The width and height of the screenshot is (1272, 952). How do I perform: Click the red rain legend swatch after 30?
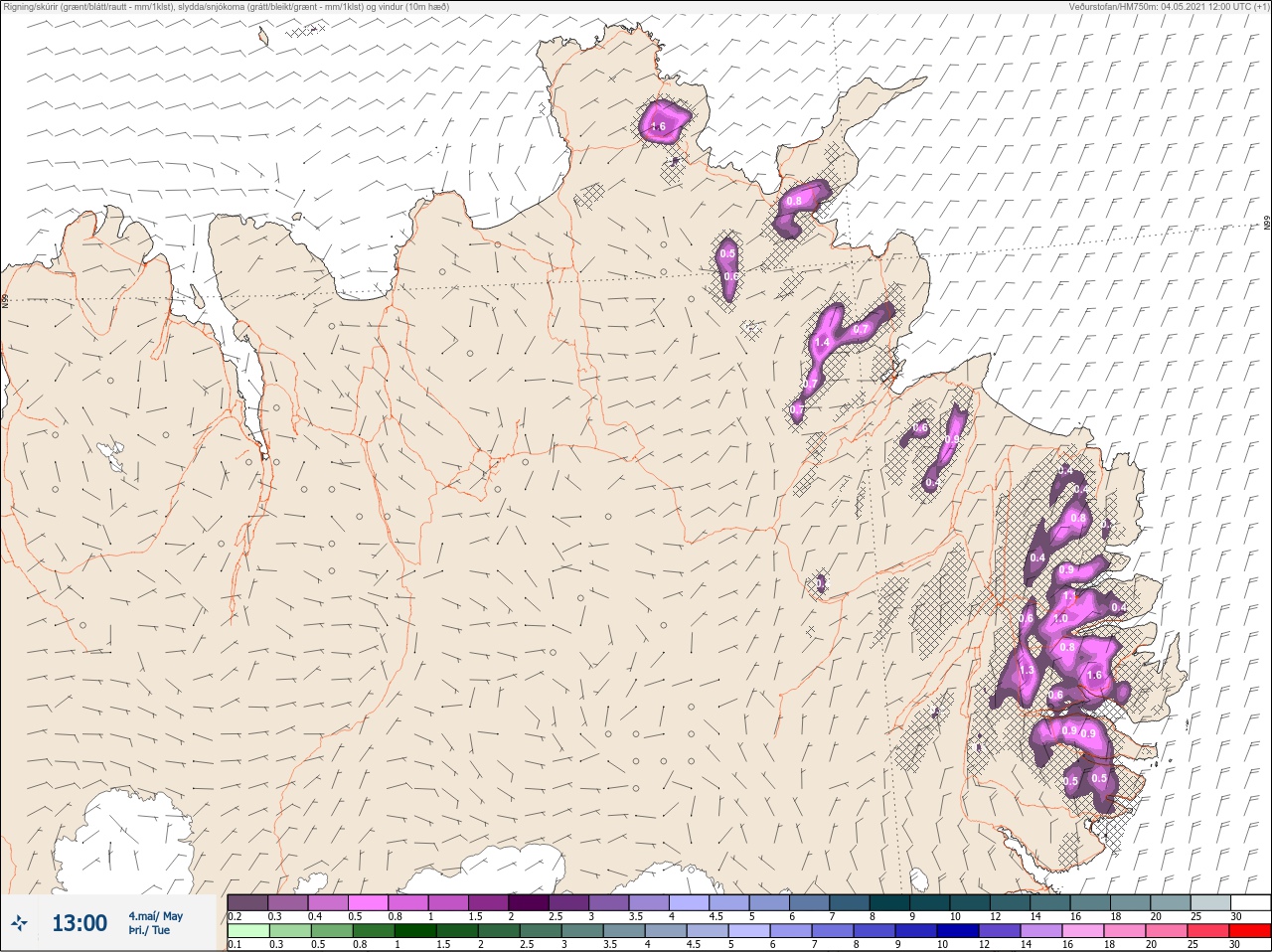point(1251,931)
